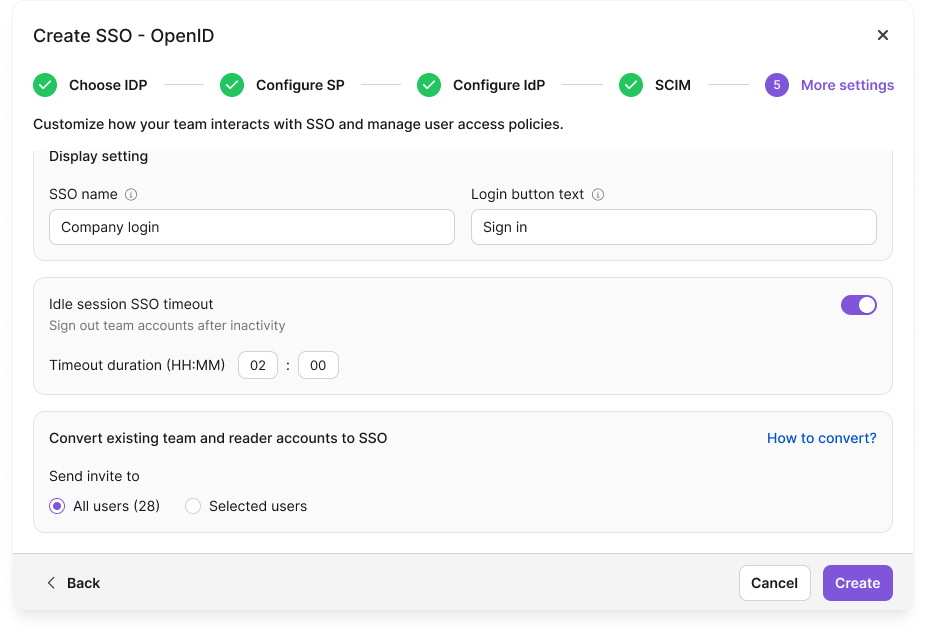Open the SSO name info tooltip icon
926x634 pixels.
point(131,195)
